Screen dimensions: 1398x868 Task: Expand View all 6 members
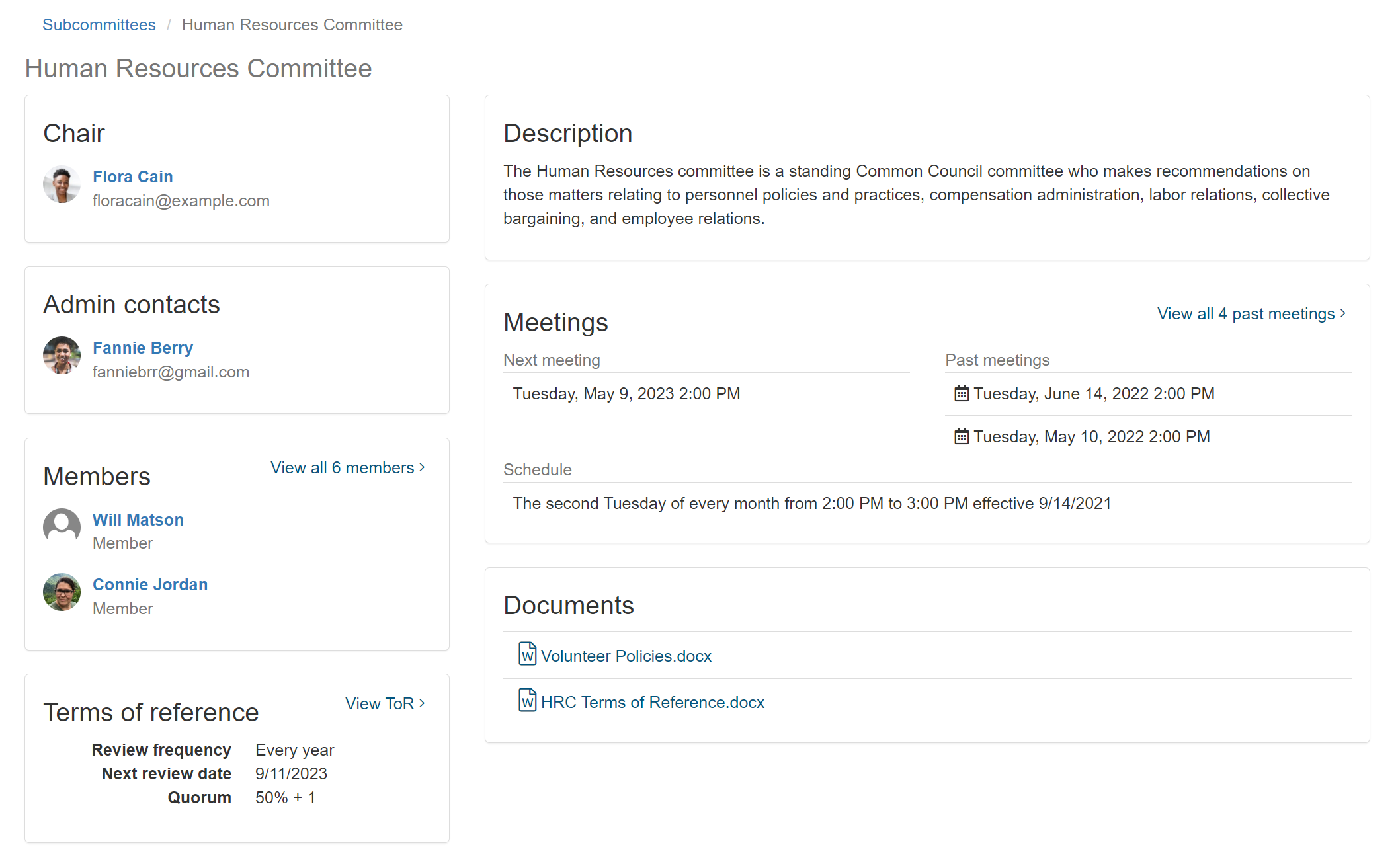(347, 468)
